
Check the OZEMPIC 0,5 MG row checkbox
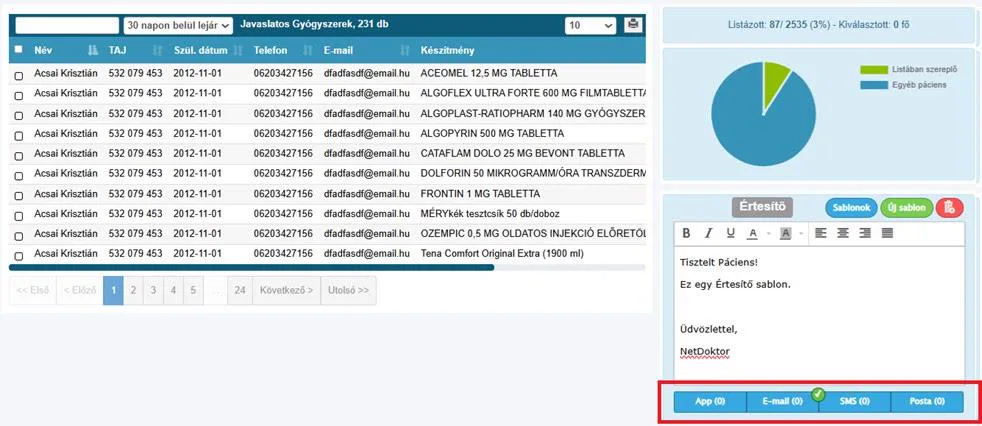click(19, 236)
